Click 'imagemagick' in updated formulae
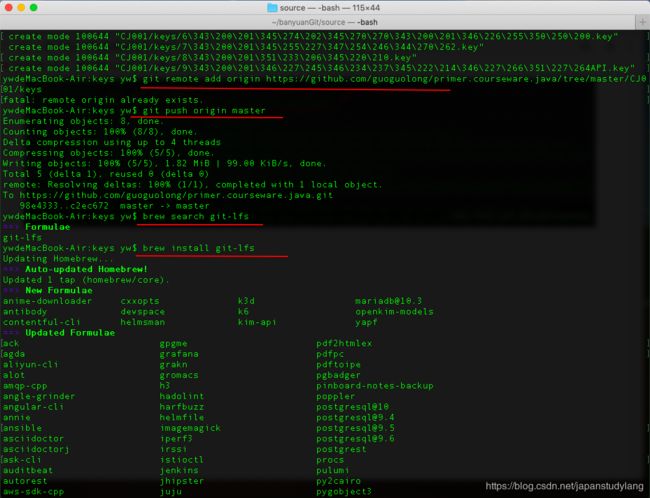This screenshot has width=650, height=498. tap(190, 428)
